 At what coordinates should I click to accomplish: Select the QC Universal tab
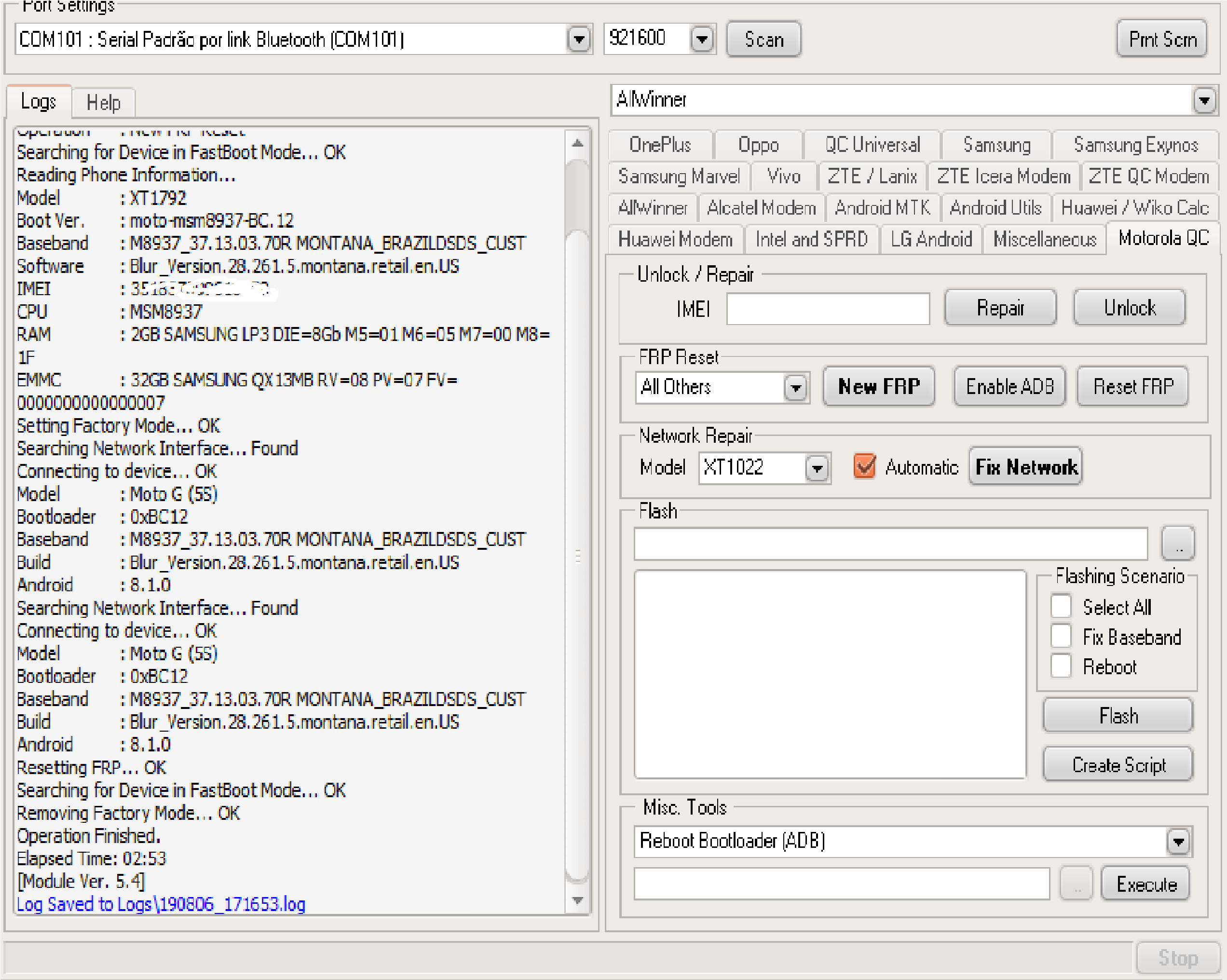(873, 145)
